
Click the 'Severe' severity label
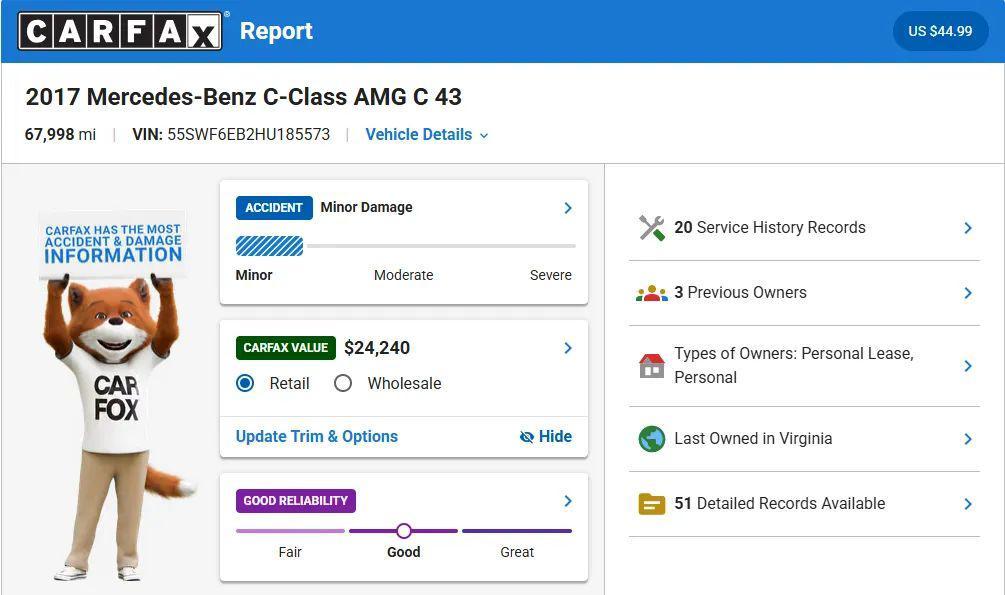click(x=551, y=275)
